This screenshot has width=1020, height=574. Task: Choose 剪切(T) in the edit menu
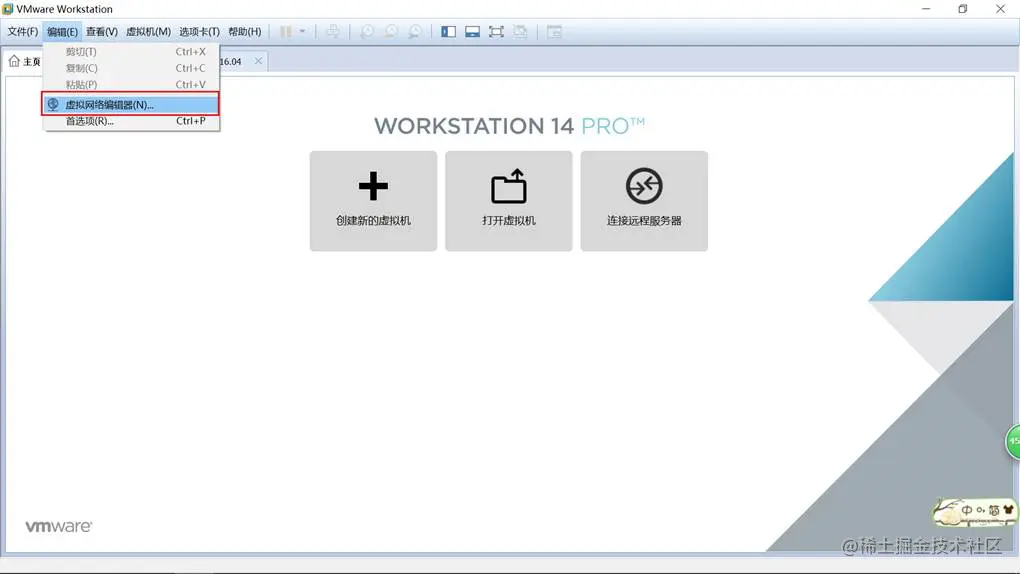pyautogui.click(x=131, y=51)
